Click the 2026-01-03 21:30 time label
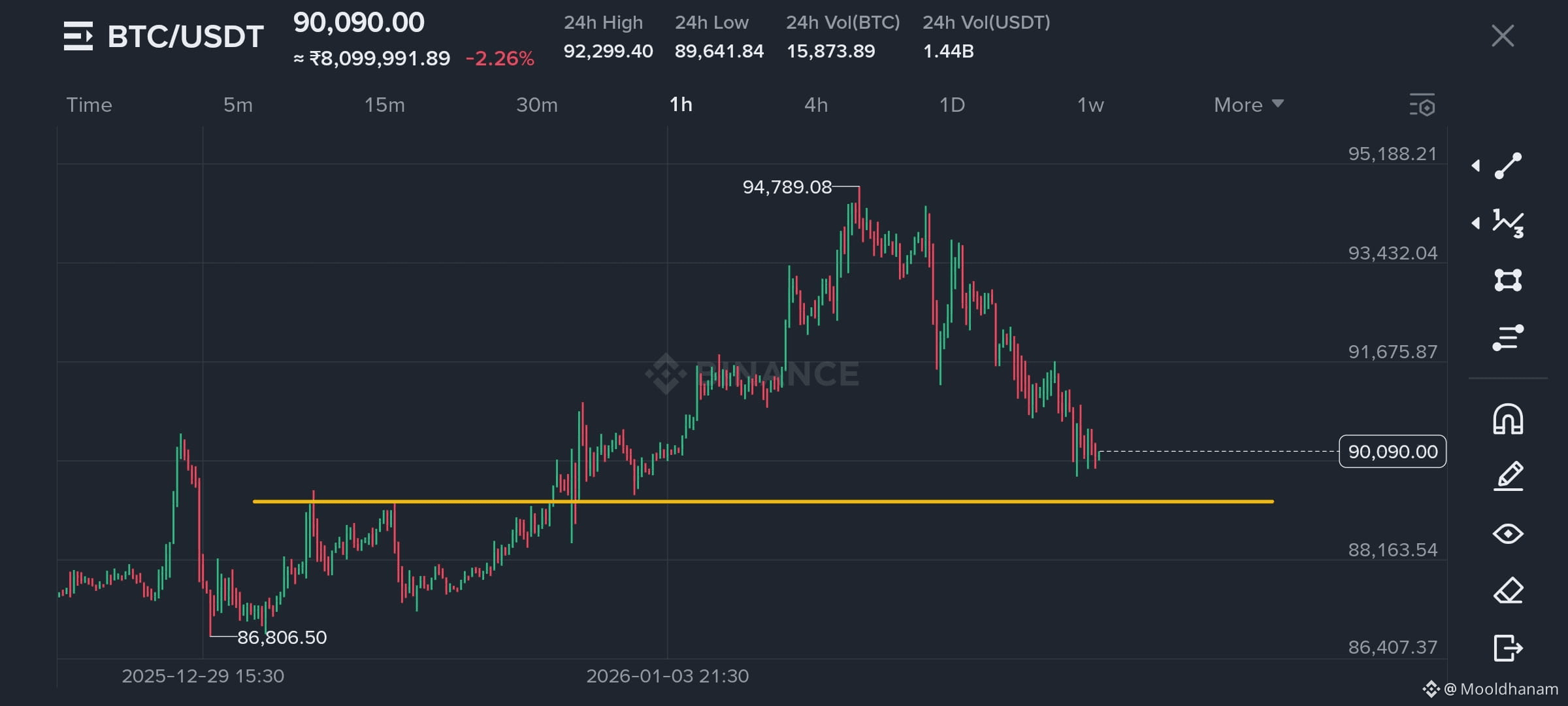Image resolution: width=1568 pixels, height=706 pixels. (667, 676)
